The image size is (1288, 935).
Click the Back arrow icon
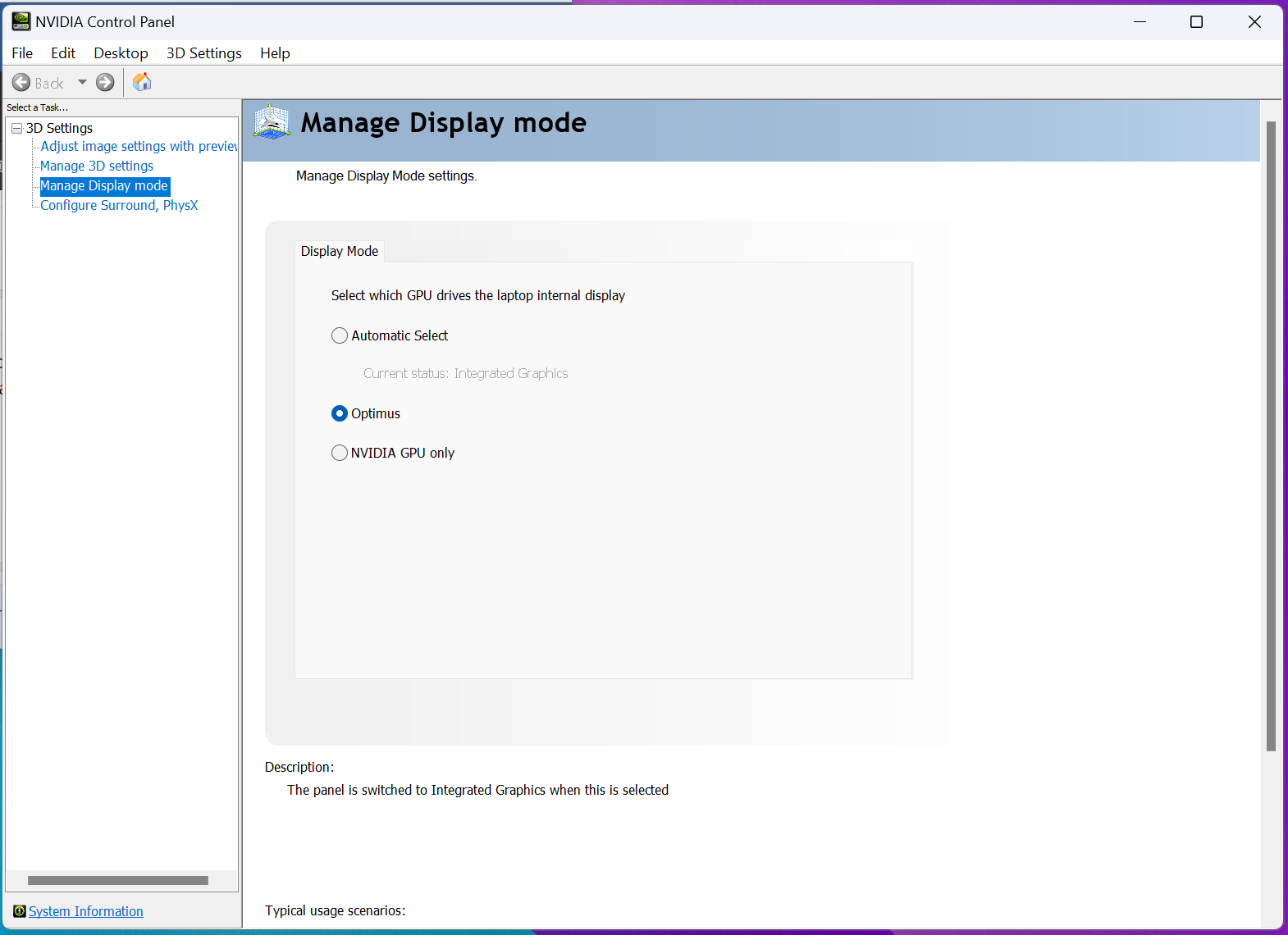(x=21, y=82)
